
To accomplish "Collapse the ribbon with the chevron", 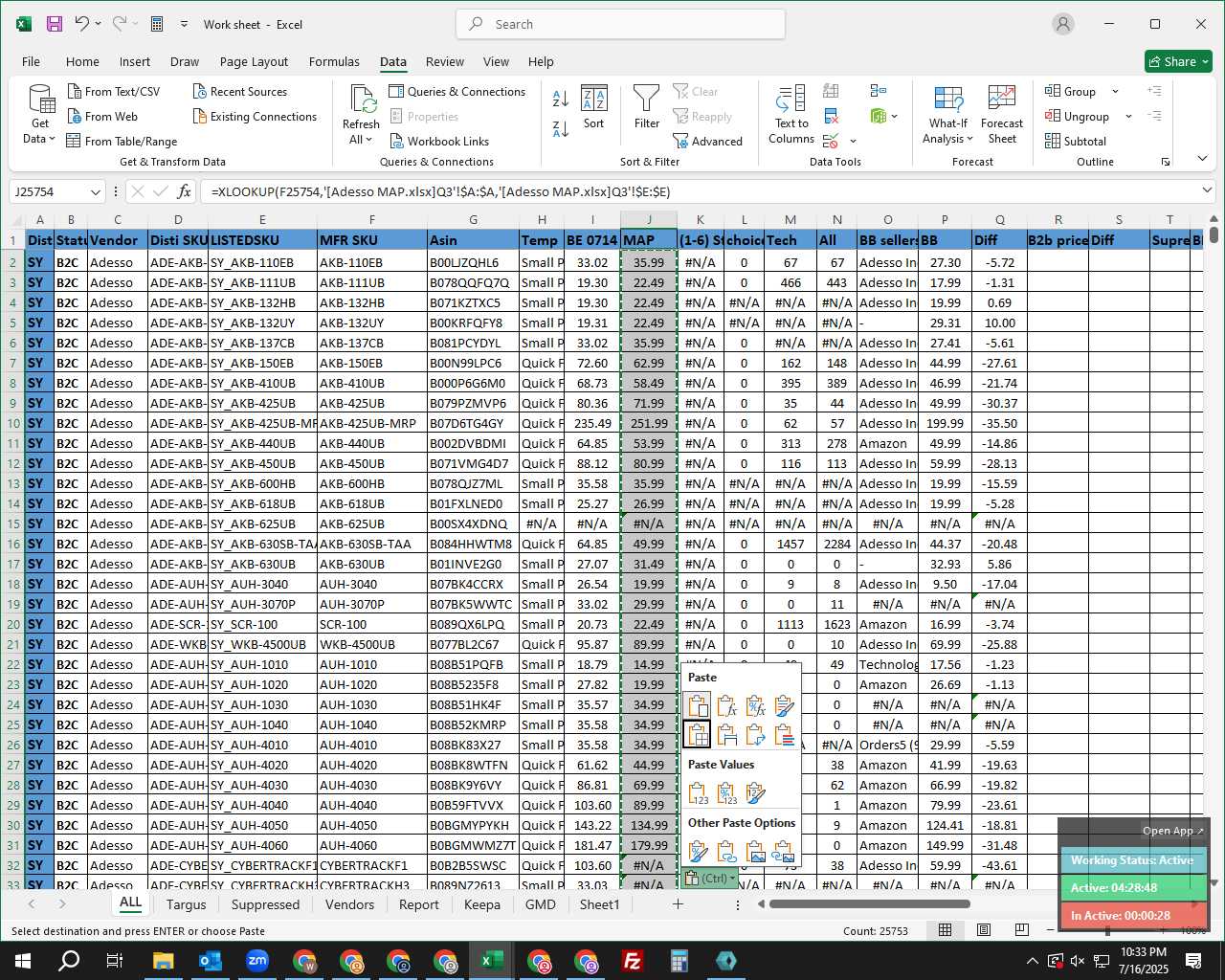I will pos(1203,159).
